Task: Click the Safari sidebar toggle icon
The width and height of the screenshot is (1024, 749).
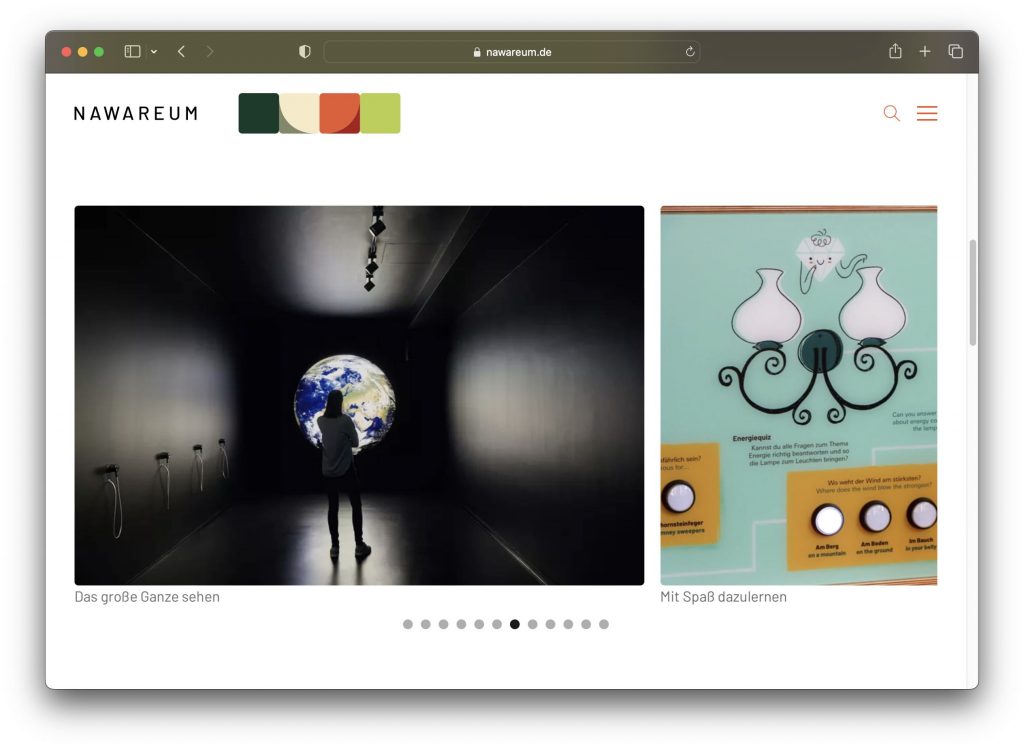Action: (x=132, y=52)
